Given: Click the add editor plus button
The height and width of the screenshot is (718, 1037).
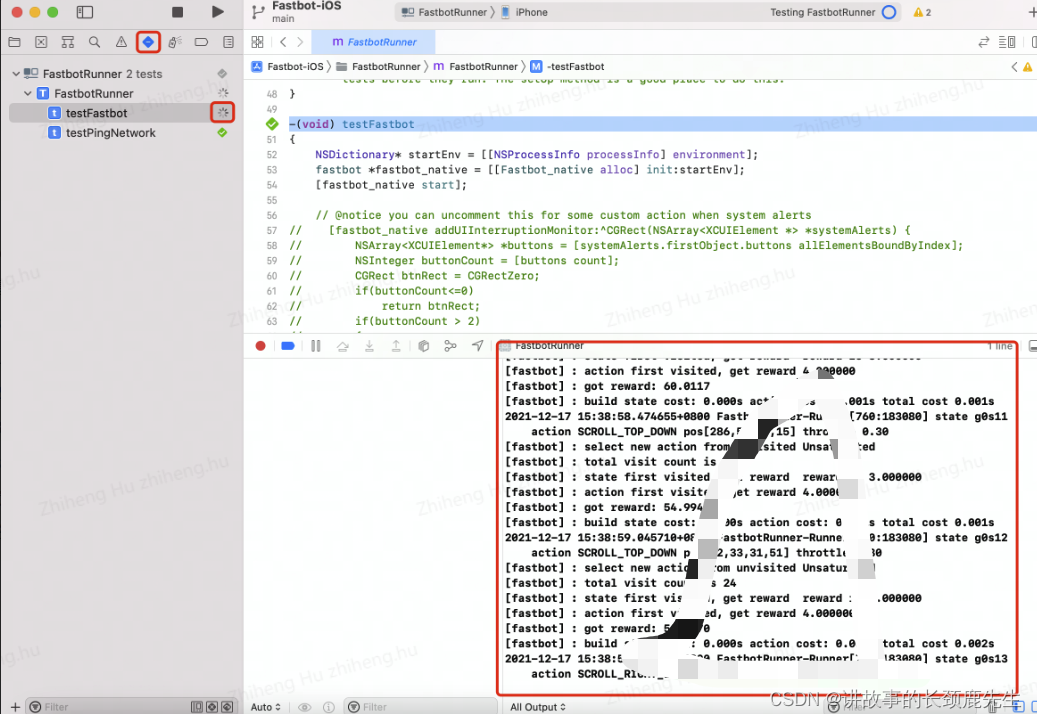Looking at the screenshot, I should 1032,12.
